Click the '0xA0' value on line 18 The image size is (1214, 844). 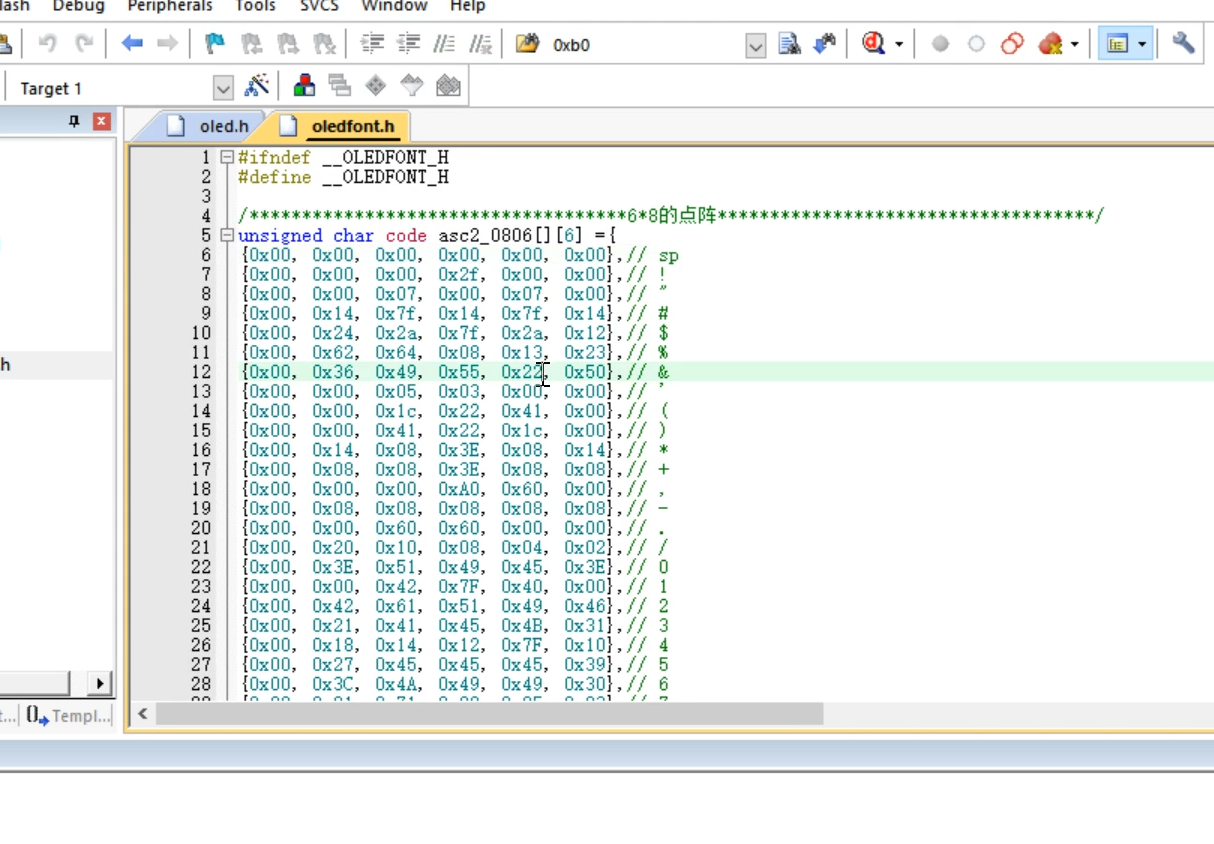459,489
